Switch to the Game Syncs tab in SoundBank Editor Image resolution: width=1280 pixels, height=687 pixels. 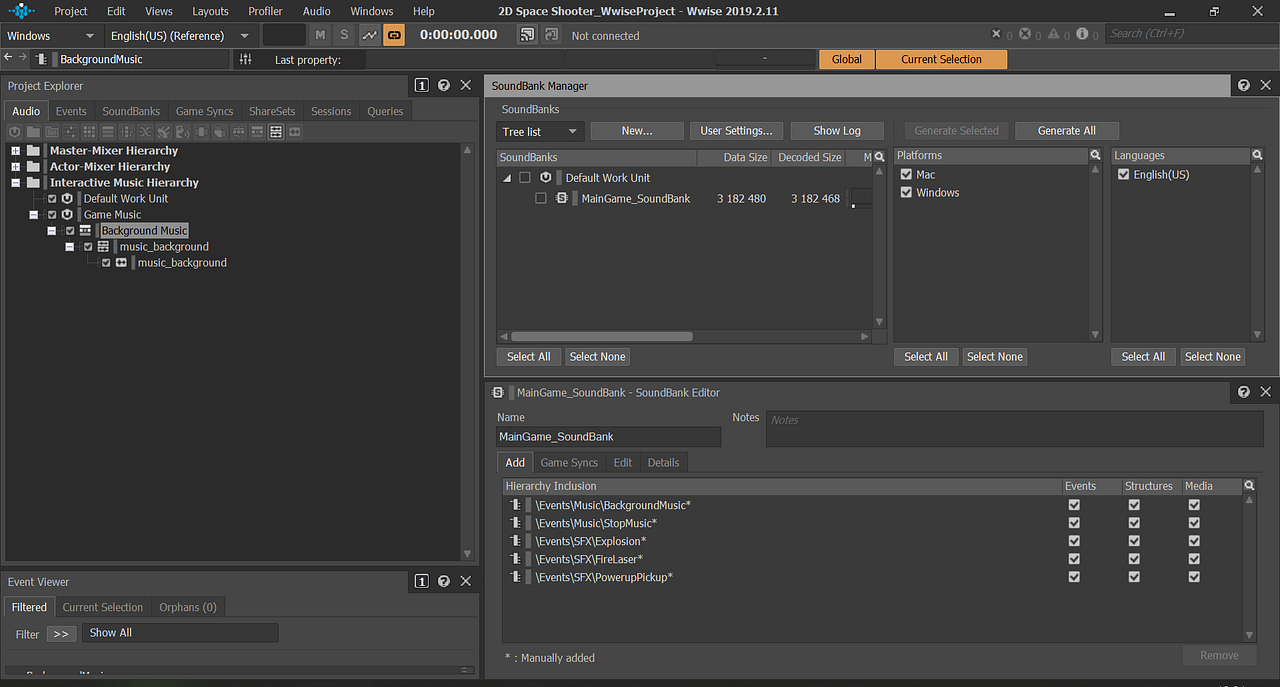pyautogui.click(x=568, y=462)
